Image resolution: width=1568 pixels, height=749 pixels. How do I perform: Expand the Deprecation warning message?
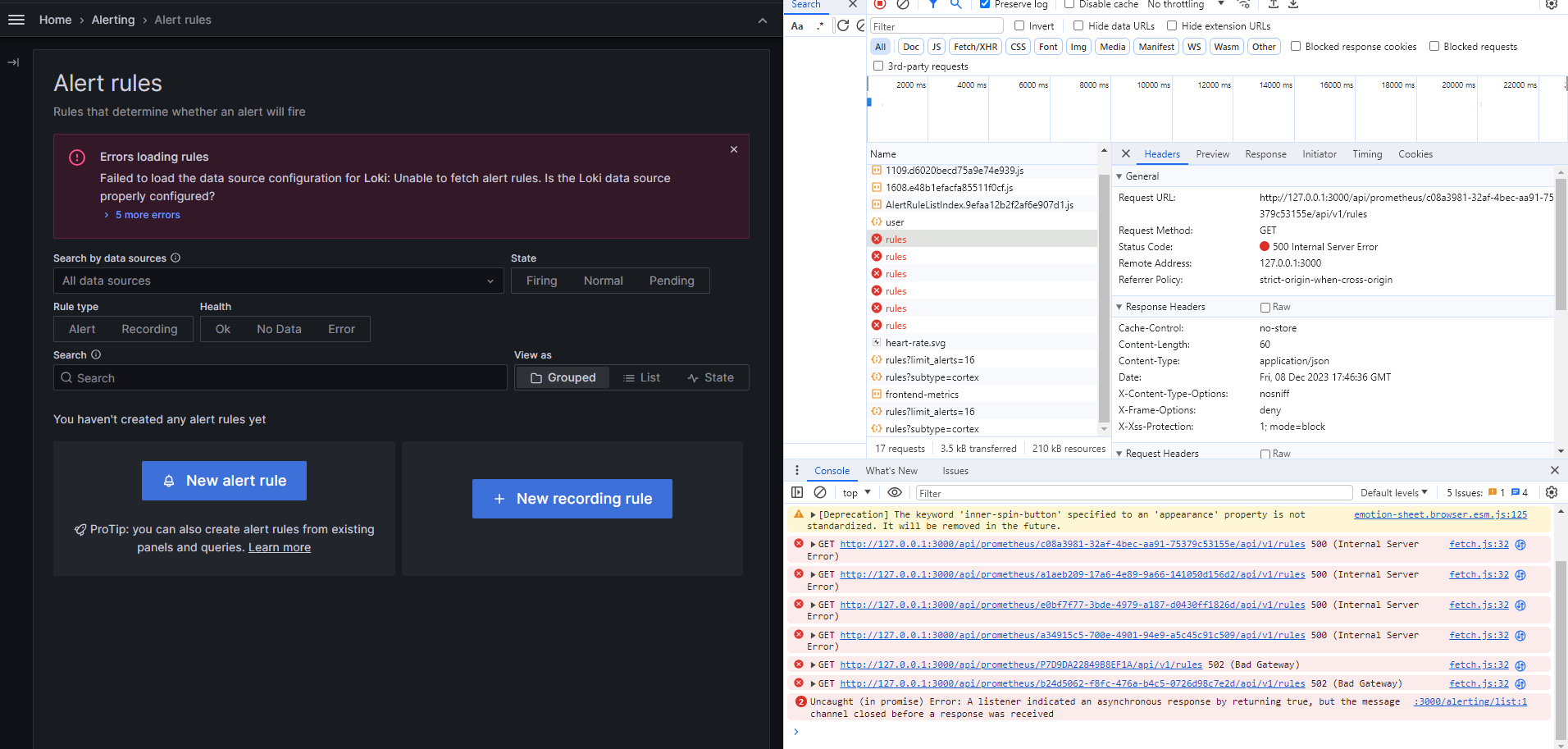[x=813, y=514]
